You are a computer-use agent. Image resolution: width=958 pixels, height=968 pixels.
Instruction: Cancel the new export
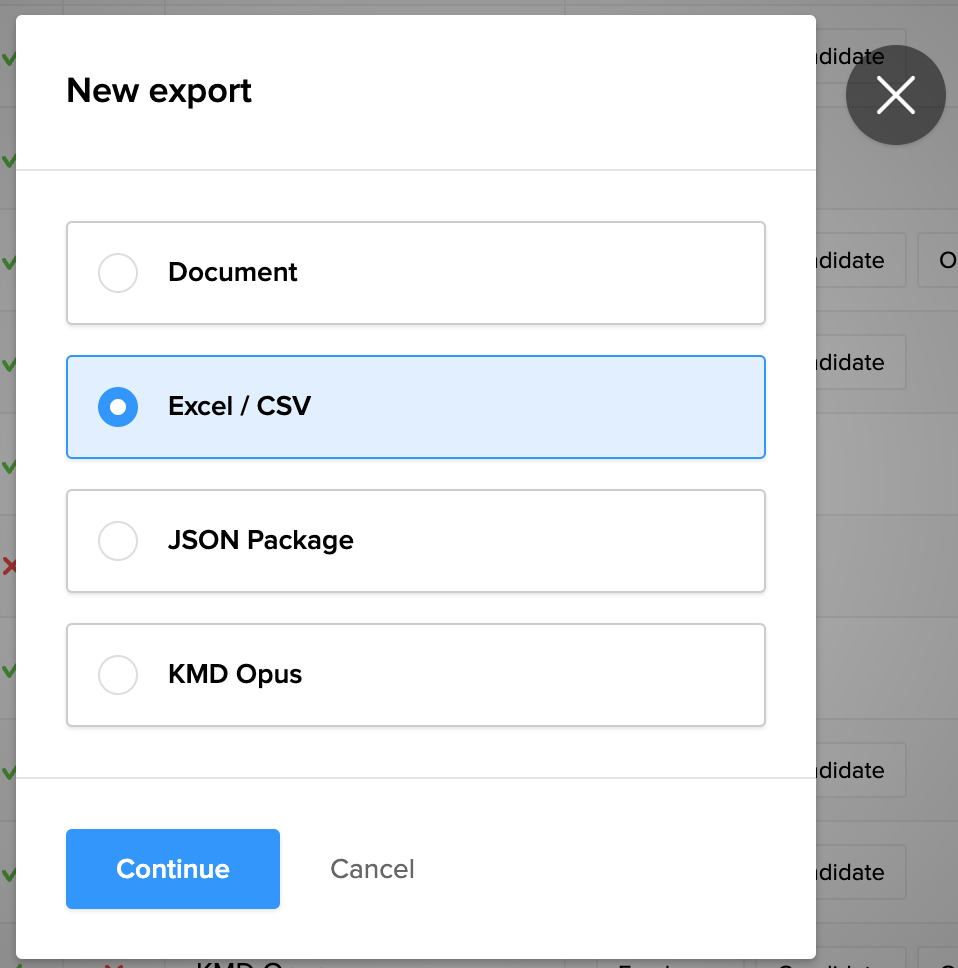coord(372,869)
